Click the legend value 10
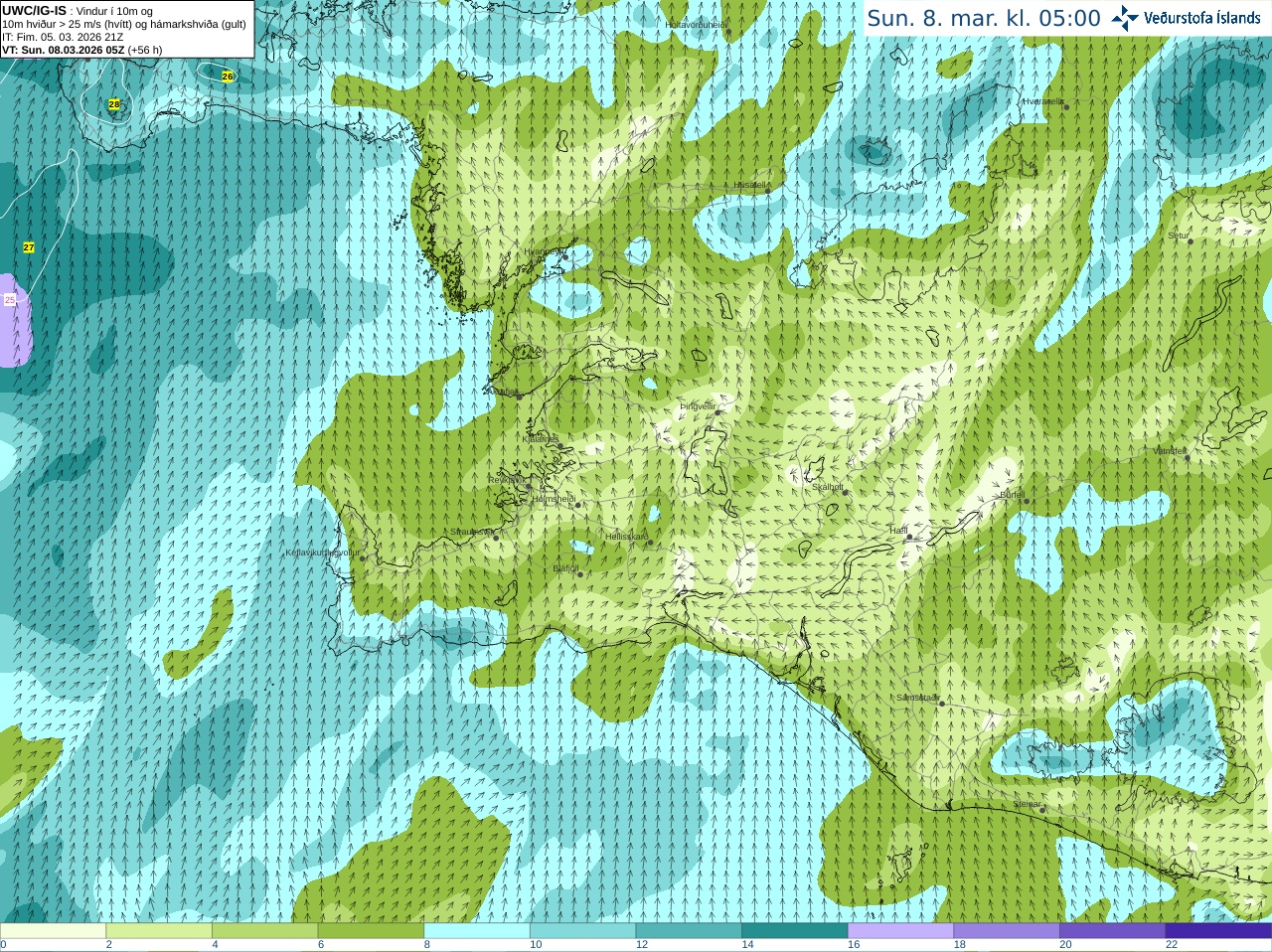The width and height of the screenshot is (1272, 952). coord(536,945)
